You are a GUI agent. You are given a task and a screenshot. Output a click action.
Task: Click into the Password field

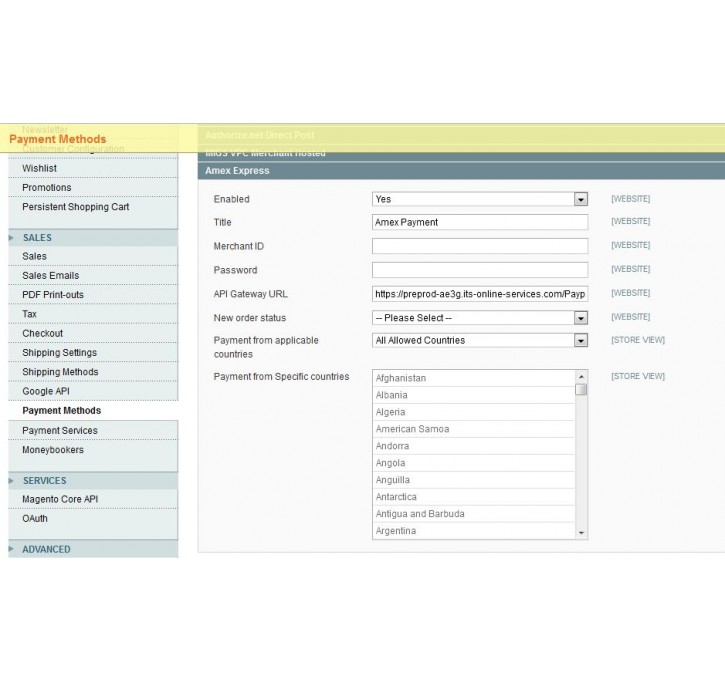pos(480,270)
